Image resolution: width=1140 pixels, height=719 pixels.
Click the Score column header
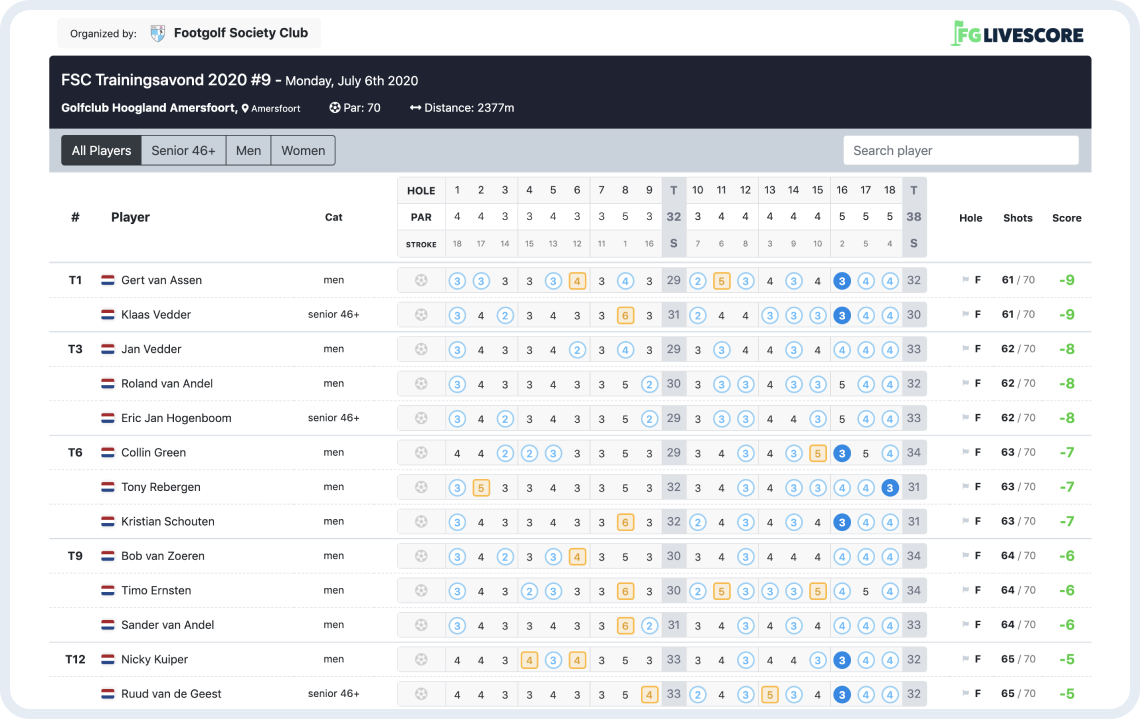pyautogui.click(x=1066, y=218)
